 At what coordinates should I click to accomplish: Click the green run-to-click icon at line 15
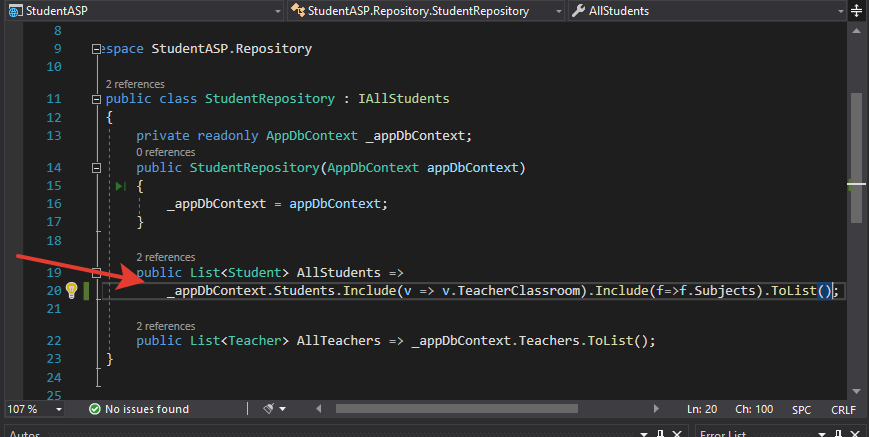pyautogui.click(x=120, y=186)
